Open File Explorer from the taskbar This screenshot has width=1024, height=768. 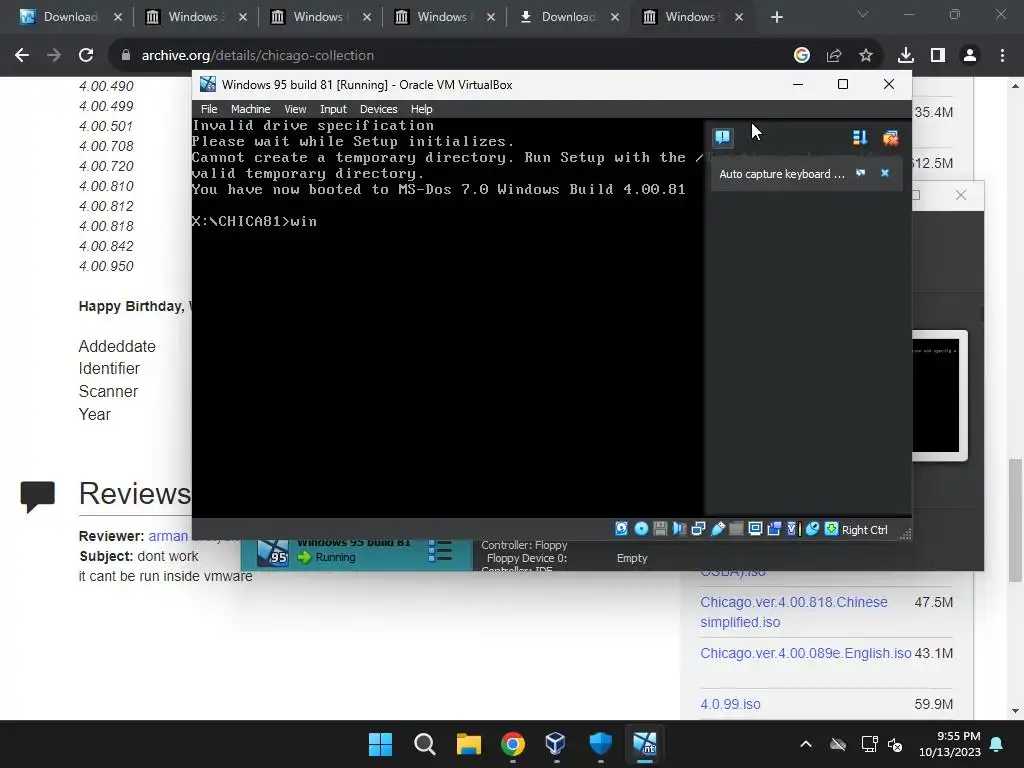(468, 744)
